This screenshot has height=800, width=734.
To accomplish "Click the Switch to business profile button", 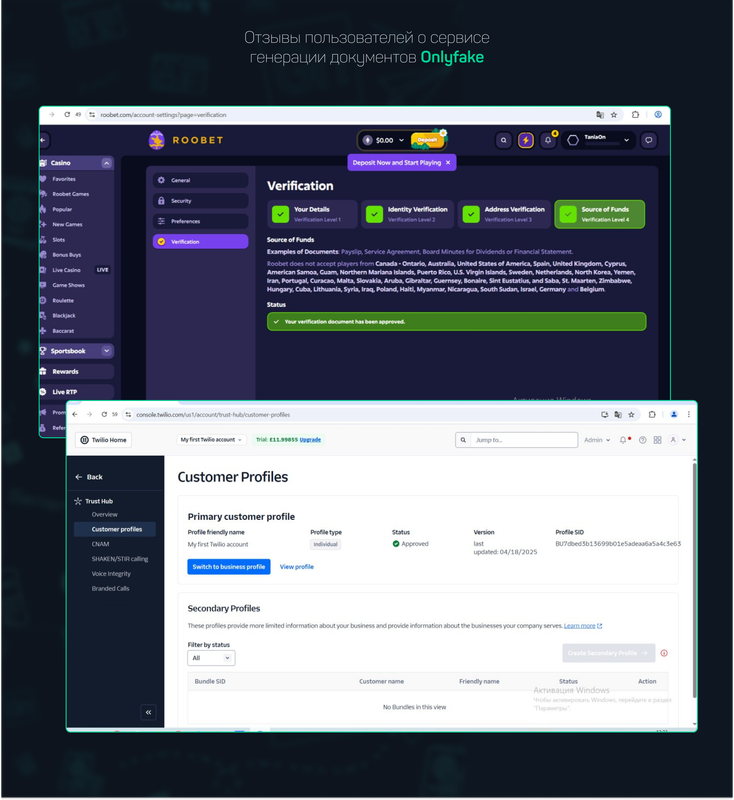I will [228, 566].
